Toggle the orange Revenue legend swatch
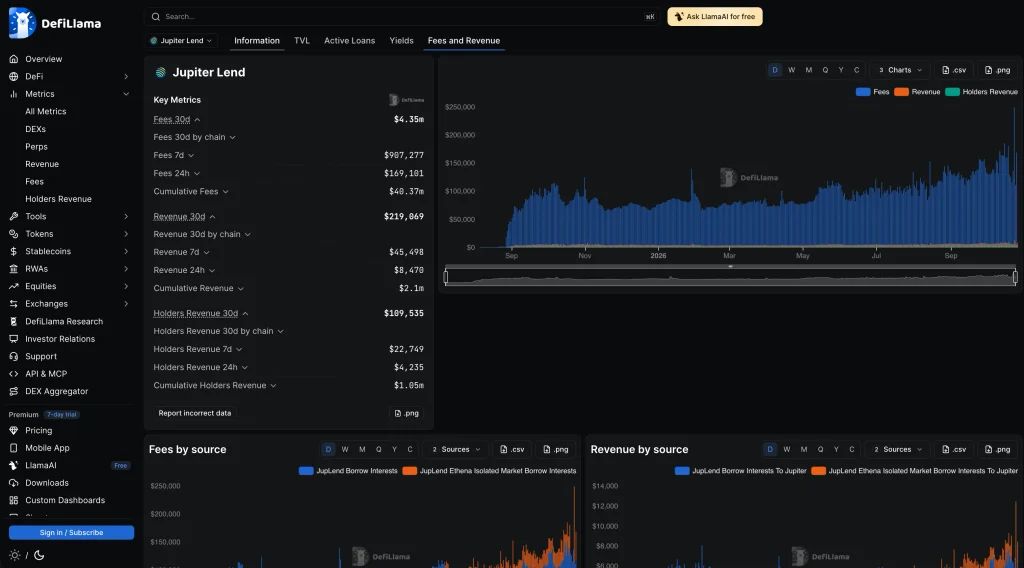This screenshot has height=568, width=1024. 901,92
